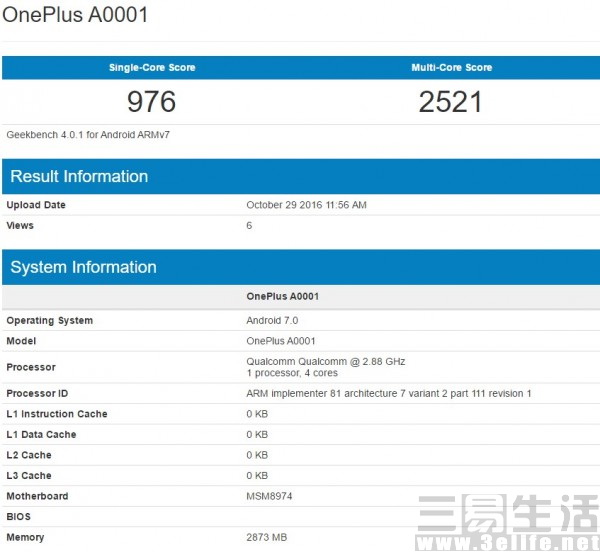Click the Processor row label
The height and width of the screenshot is (552, 600).
[x=31, y=367]
